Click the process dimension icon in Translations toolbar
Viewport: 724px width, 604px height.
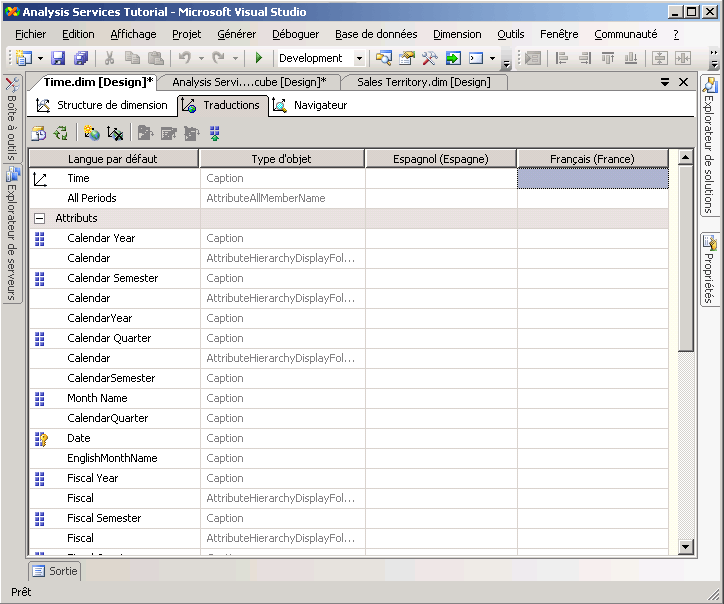39,133
